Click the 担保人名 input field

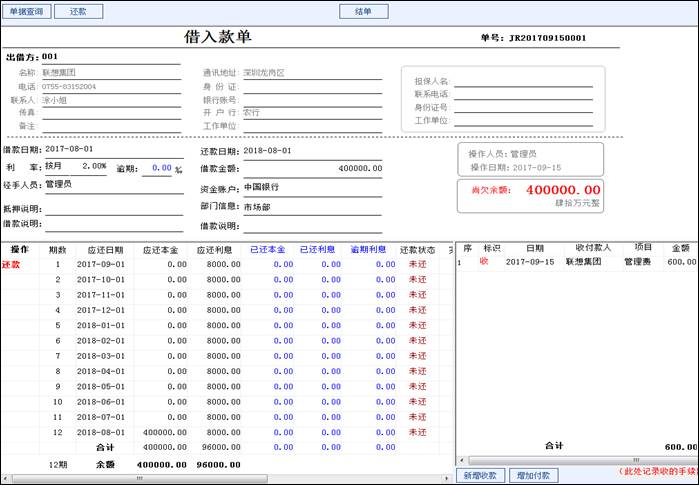(522, 81)
